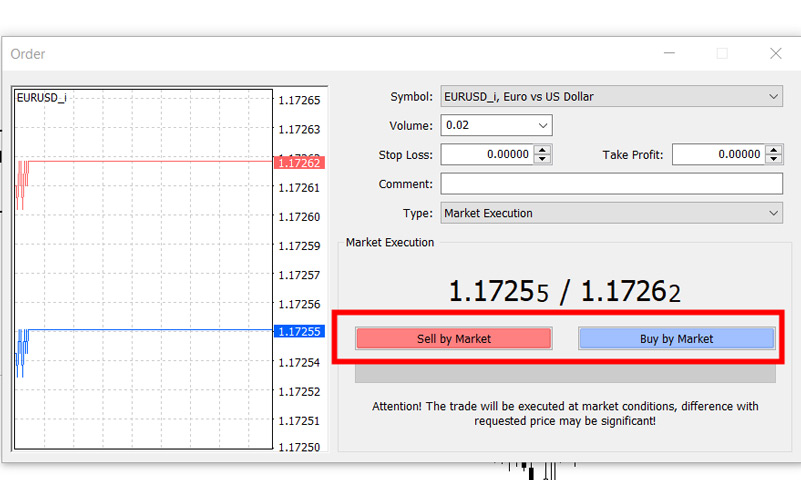Image resolution: width=801 pixels, height=480 pixels.
Task: Open the Symbol dropdown list
Action: 774,97
